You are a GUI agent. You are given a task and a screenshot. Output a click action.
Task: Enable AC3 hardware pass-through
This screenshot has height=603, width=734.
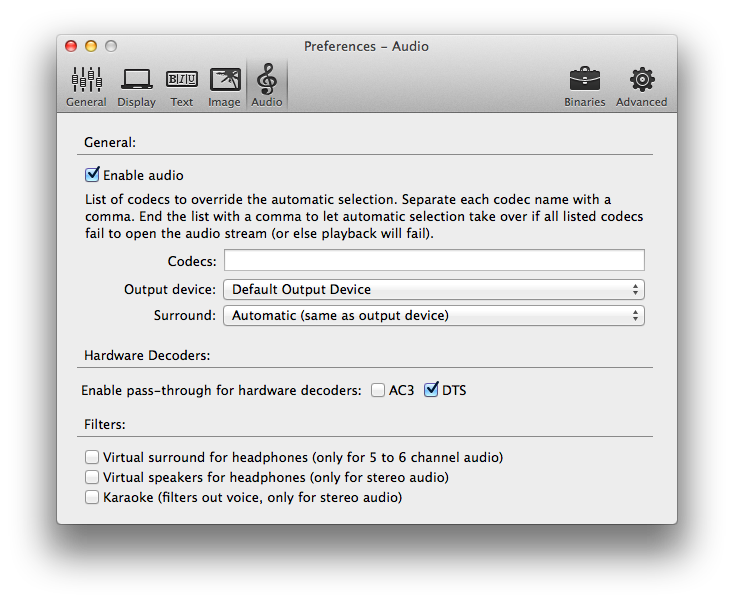coord(378,390)
